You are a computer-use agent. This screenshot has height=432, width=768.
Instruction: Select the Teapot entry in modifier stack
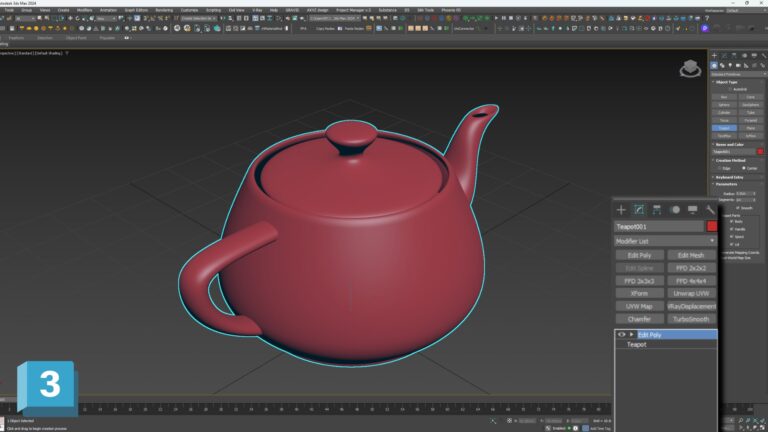point(637,345)
